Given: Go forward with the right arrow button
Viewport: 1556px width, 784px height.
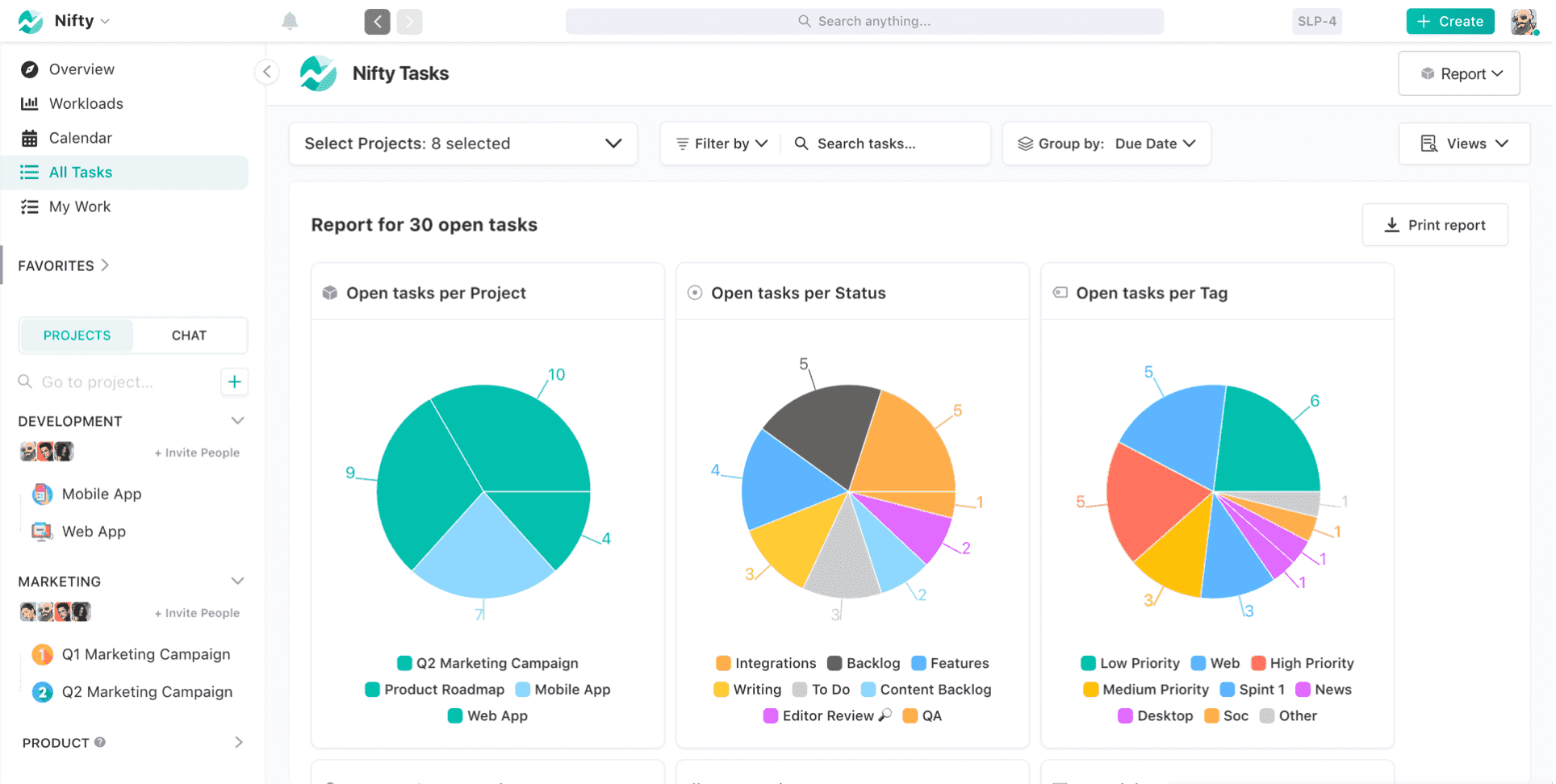Looking at the screenshot, I should [409, 21].
